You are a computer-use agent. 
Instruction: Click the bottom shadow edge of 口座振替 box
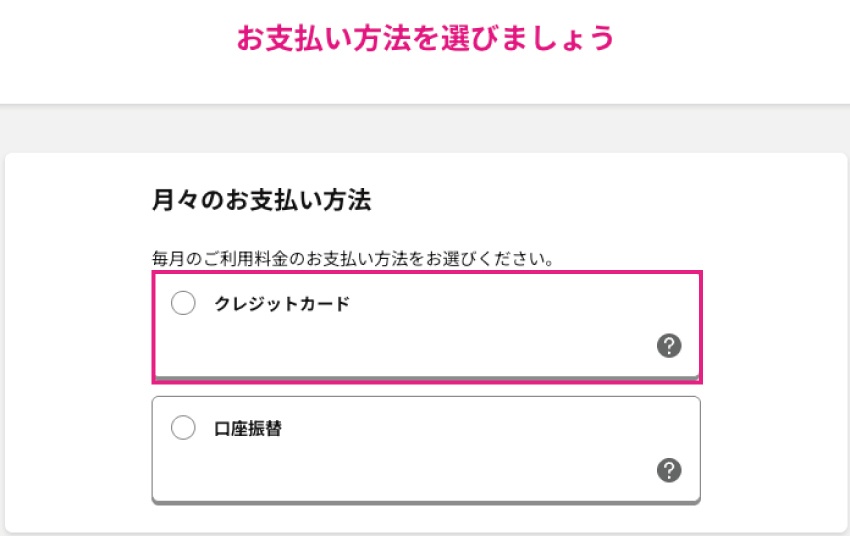[x=426, y=500]
